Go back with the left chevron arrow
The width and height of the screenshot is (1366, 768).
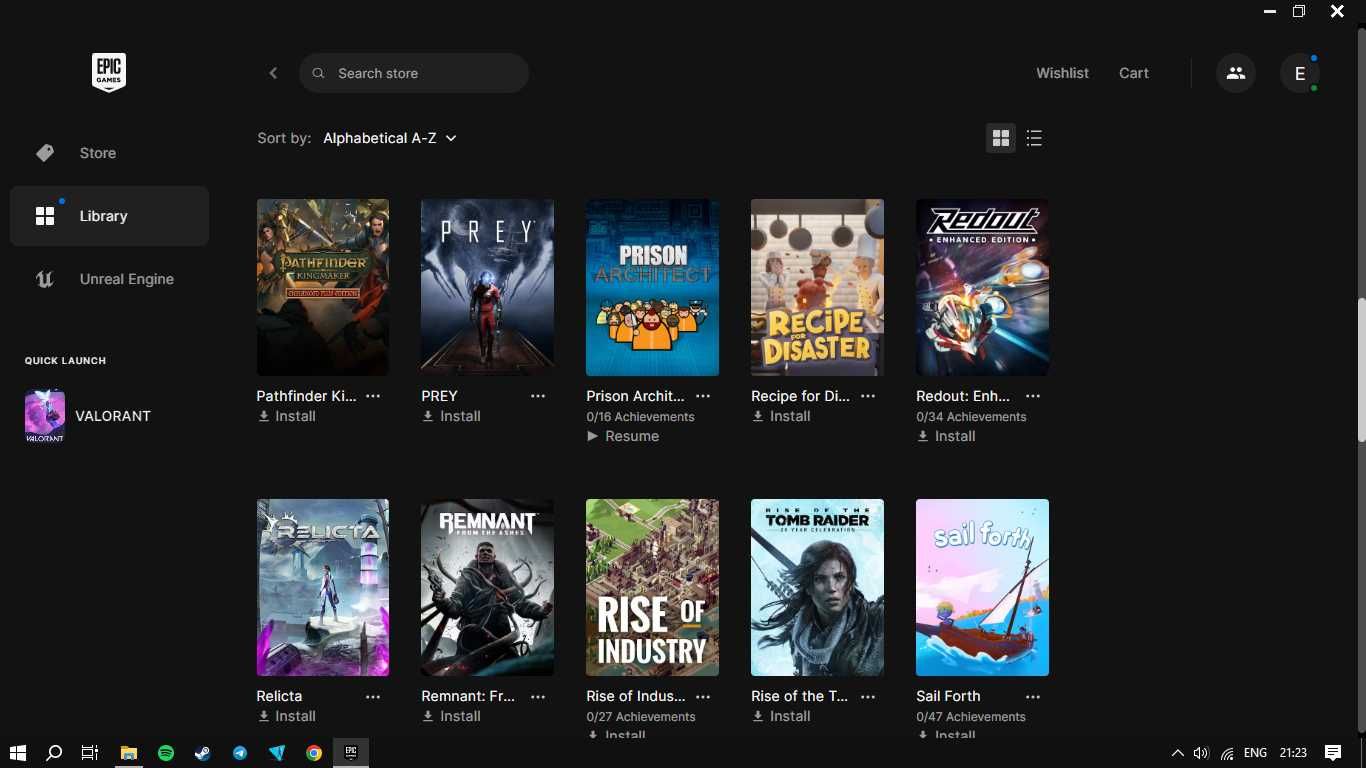[273, 73]
